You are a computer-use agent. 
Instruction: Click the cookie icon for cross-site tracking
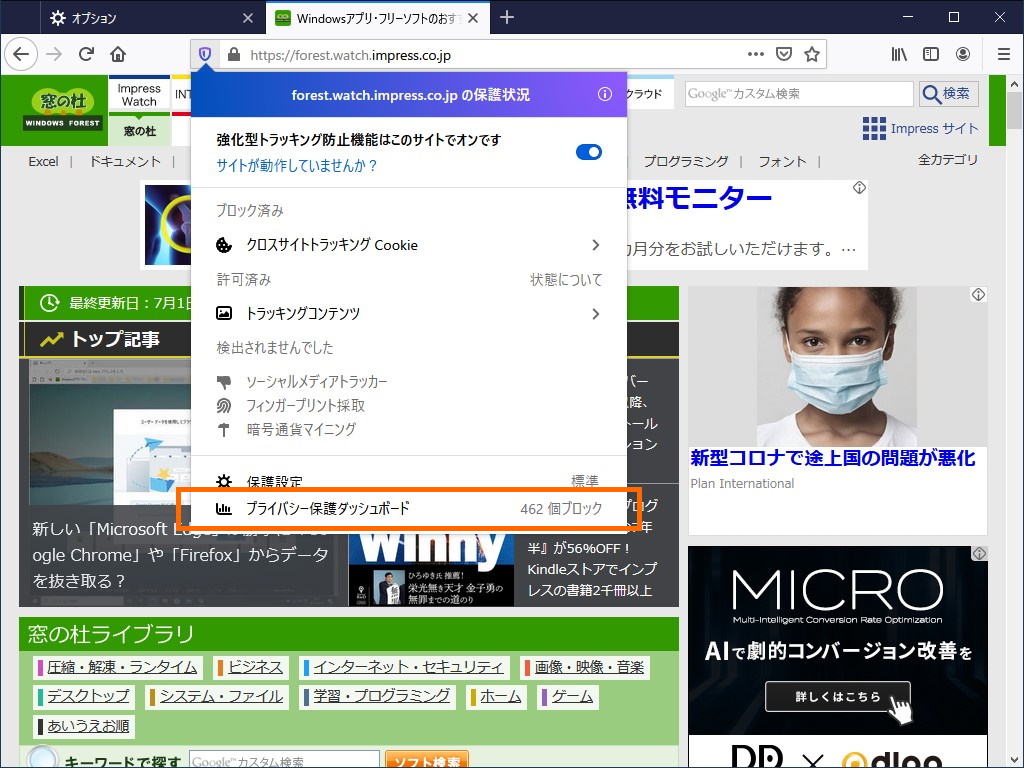(224, 245)
